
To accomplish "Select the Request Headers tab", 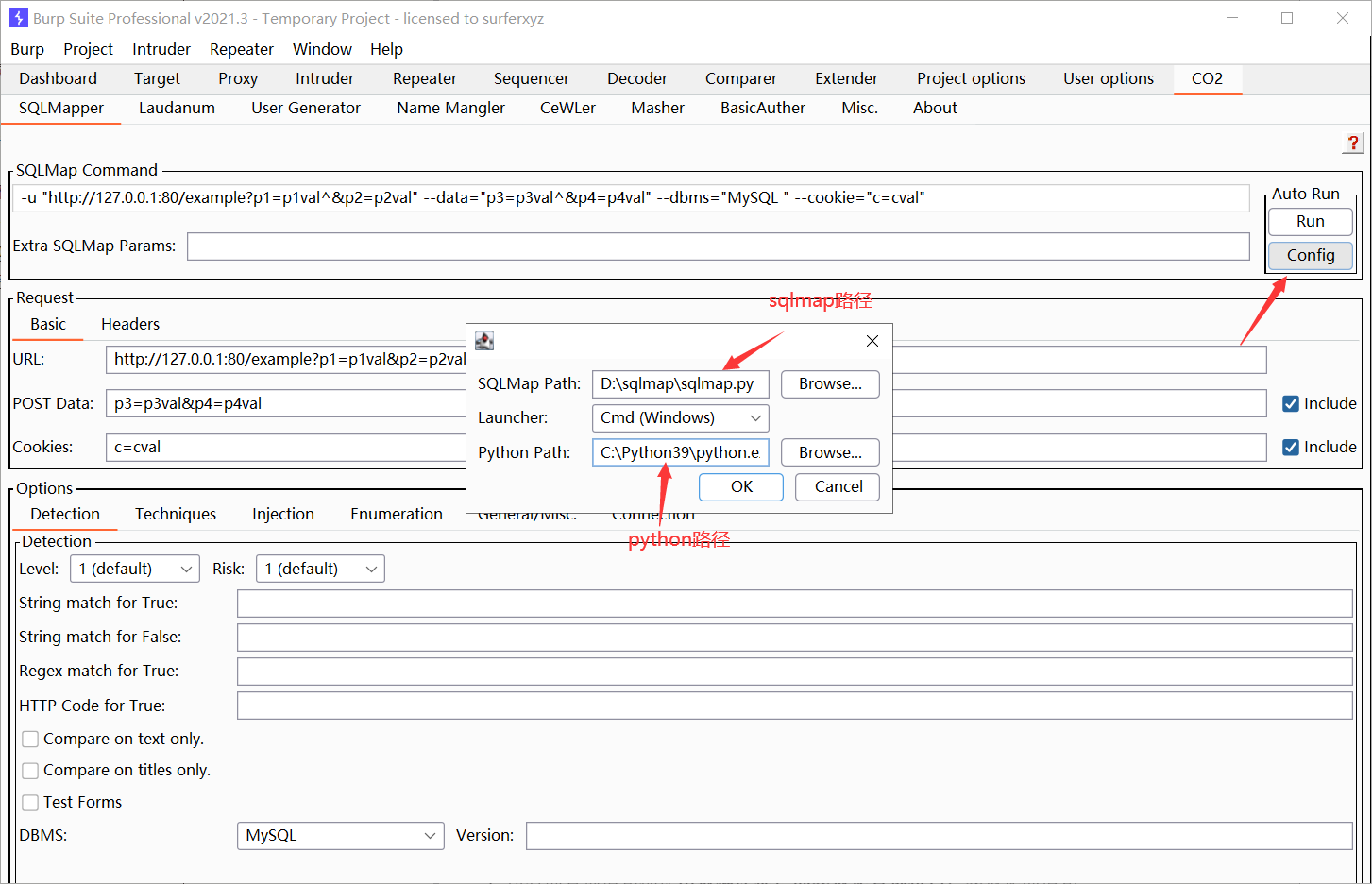I will [x=130, y=324].
